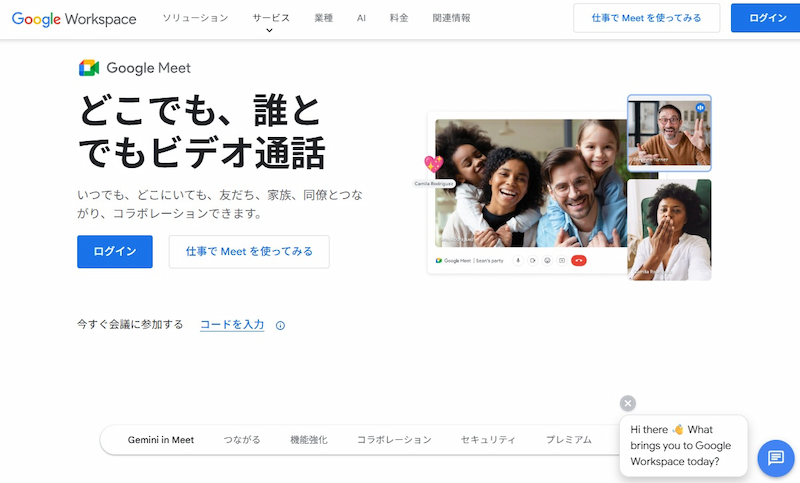This screenshot has height=483, width=800.
Task: Select the コラボレーション tab
Action: [x=394, y=440]
